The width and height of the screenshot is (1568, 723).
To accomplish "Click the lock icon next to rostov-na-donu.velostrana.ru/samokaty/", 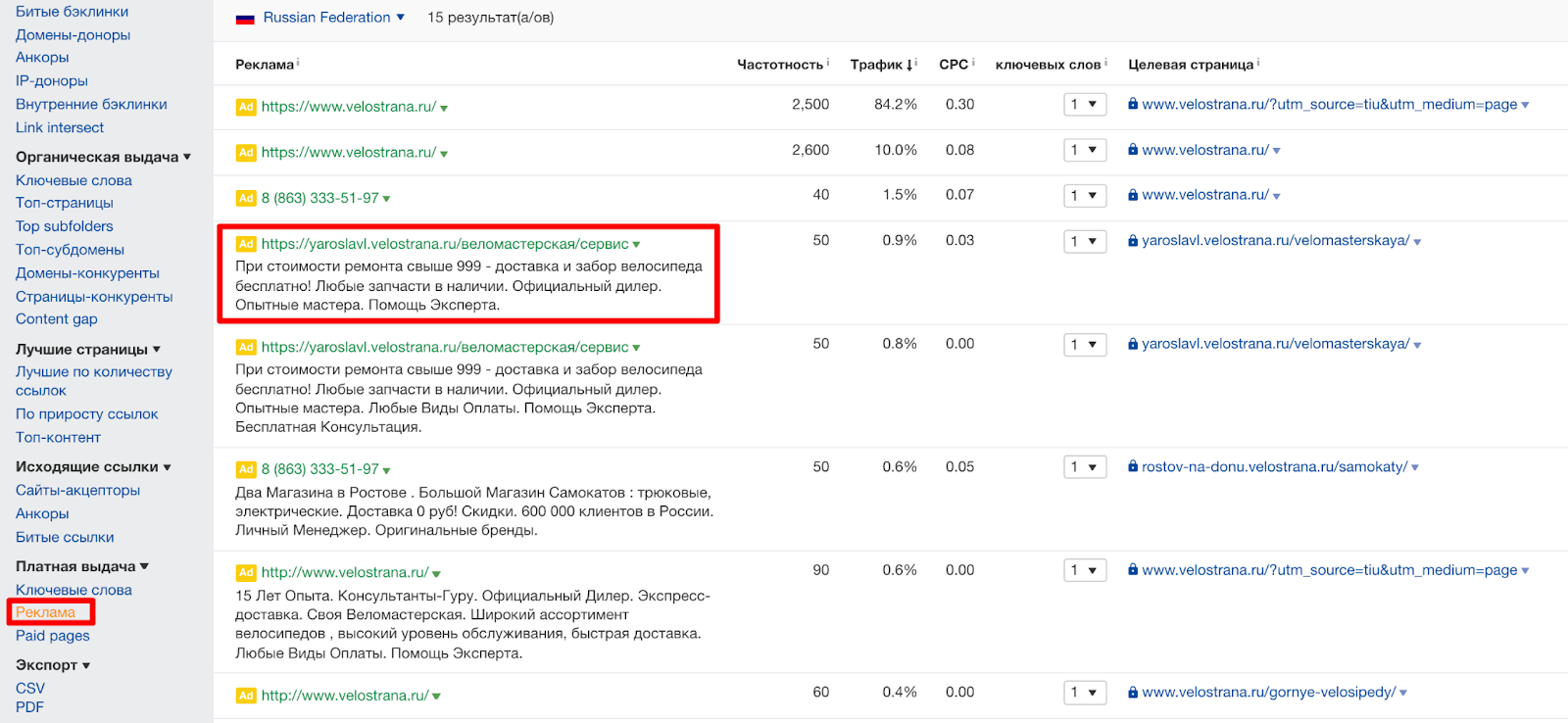I will [x=1133, y=466].
